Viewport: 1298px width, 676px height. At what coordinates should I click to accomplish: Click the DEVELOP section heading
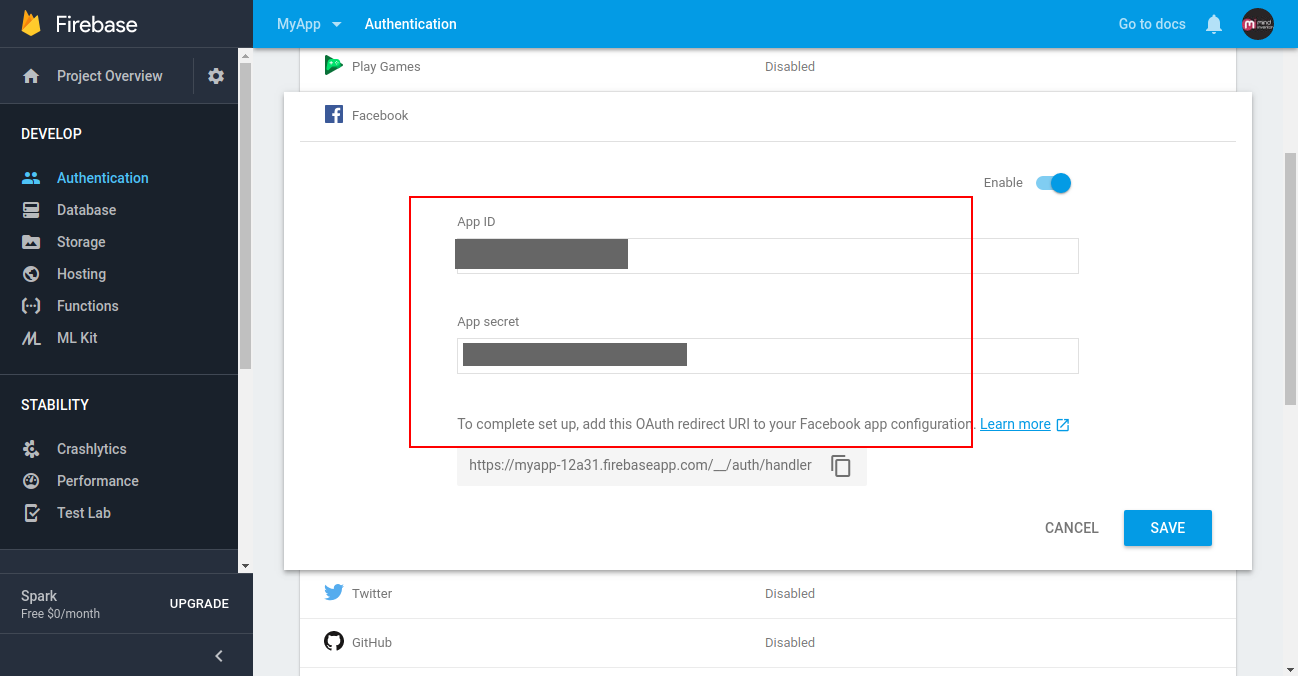[51, 134]
